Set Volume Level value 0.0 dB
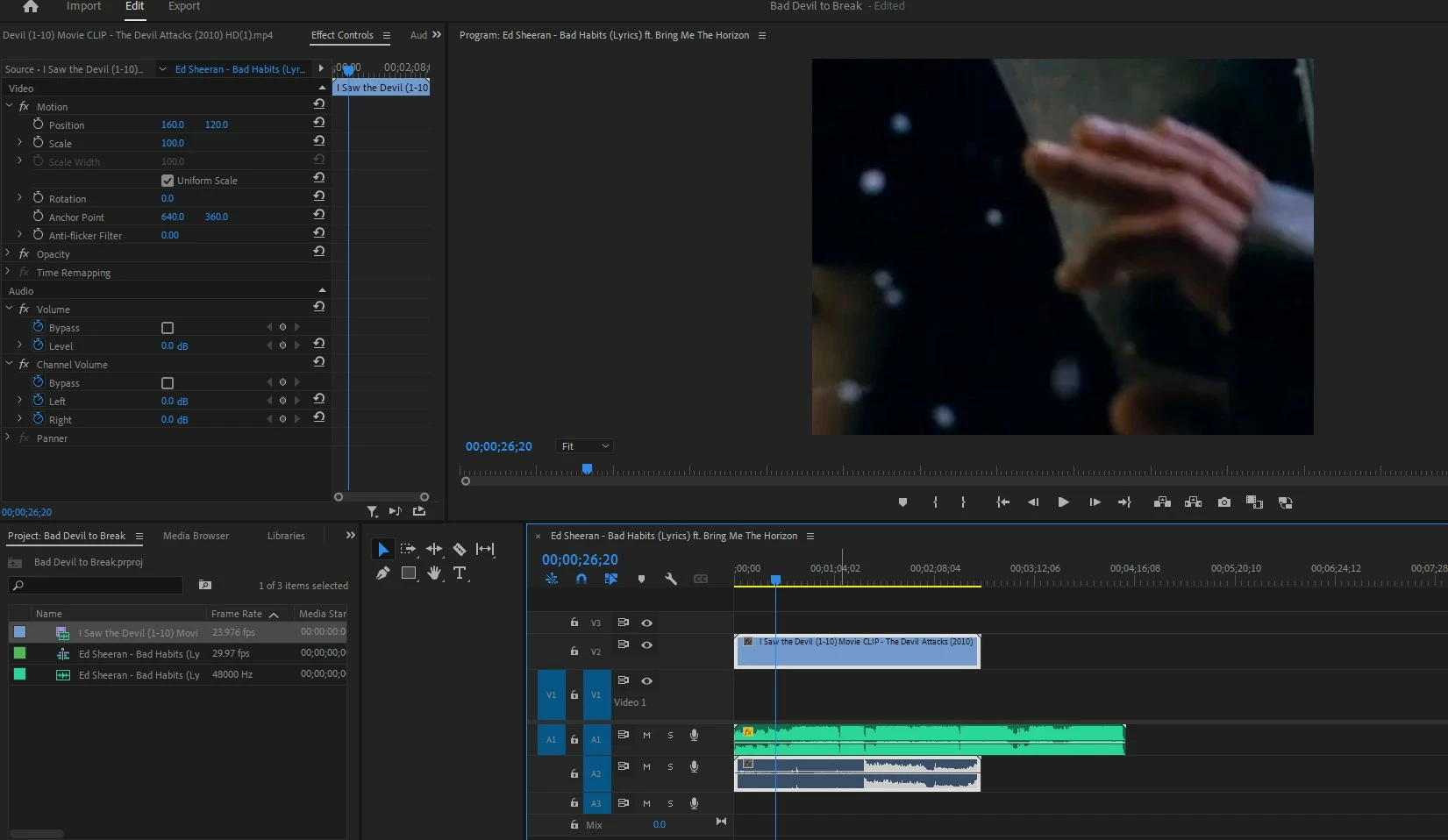 click(175, 345)
